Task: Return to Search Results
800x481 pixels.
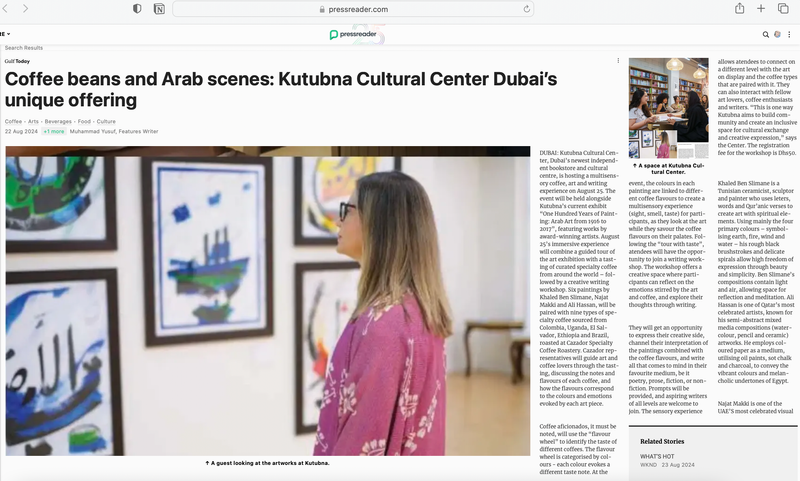Action: [23, 48]
